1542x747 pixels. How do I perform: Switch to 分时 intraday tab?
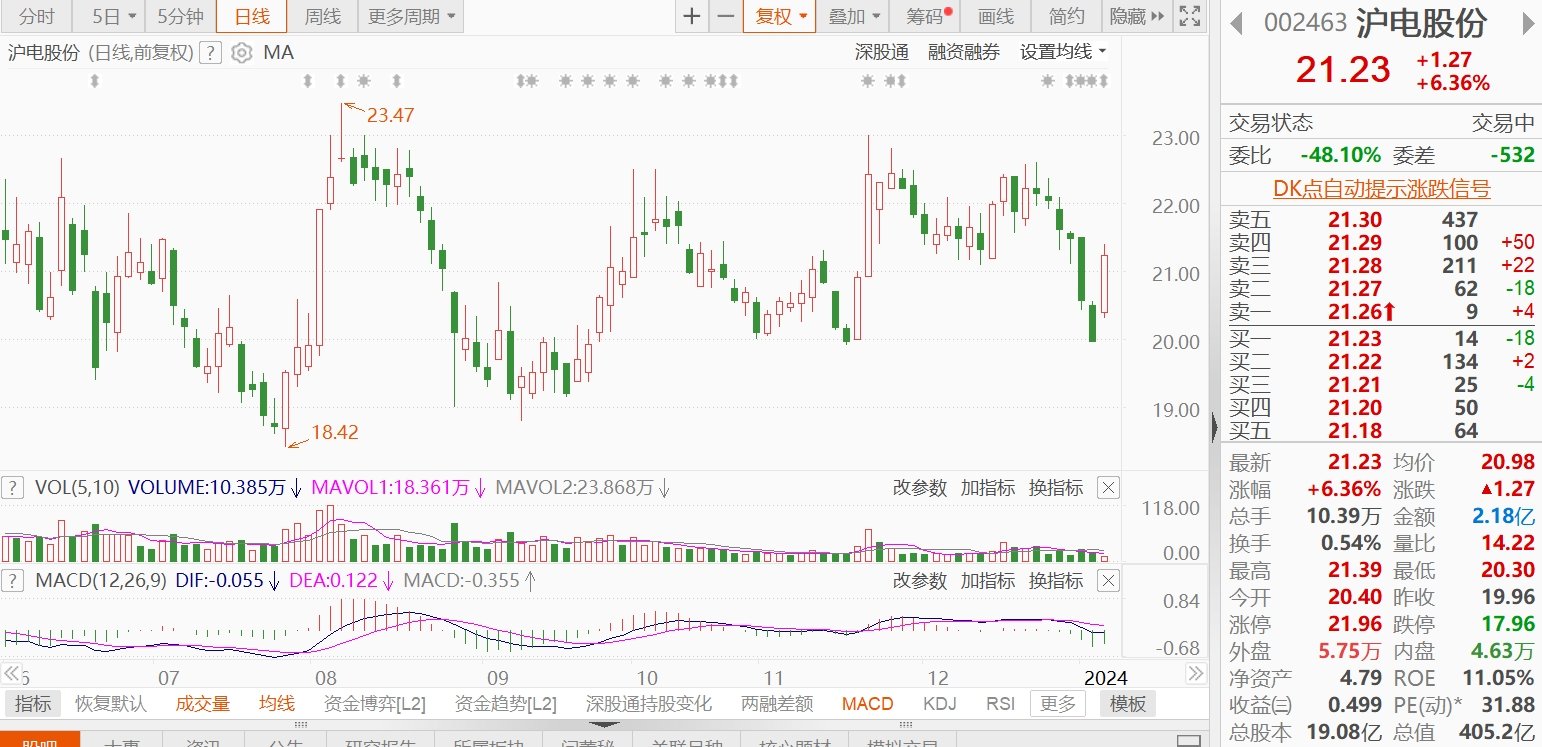[x=37, y=16]
